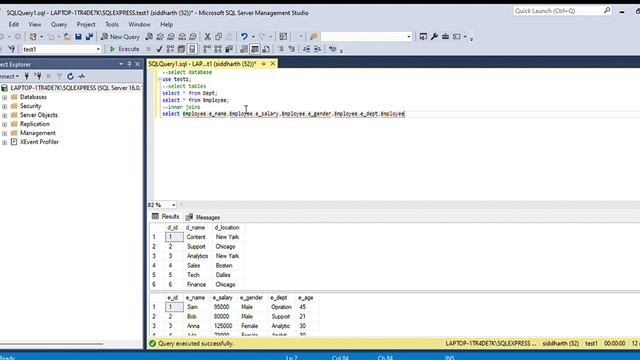Select the LAPTOP-1TR4DE7K\SQLEXPRESS server node
640x360 pixels.
pyautogui.click(x=76, y=88)
